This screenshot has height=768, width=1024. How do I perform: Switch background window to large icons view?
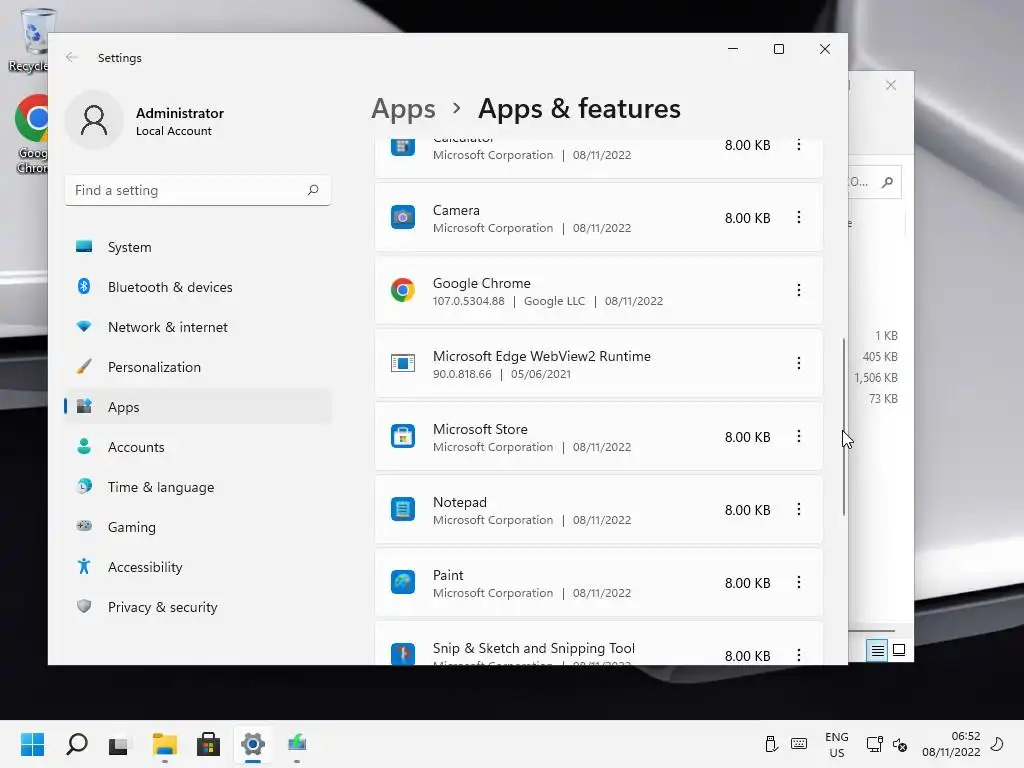click(899, 650)
